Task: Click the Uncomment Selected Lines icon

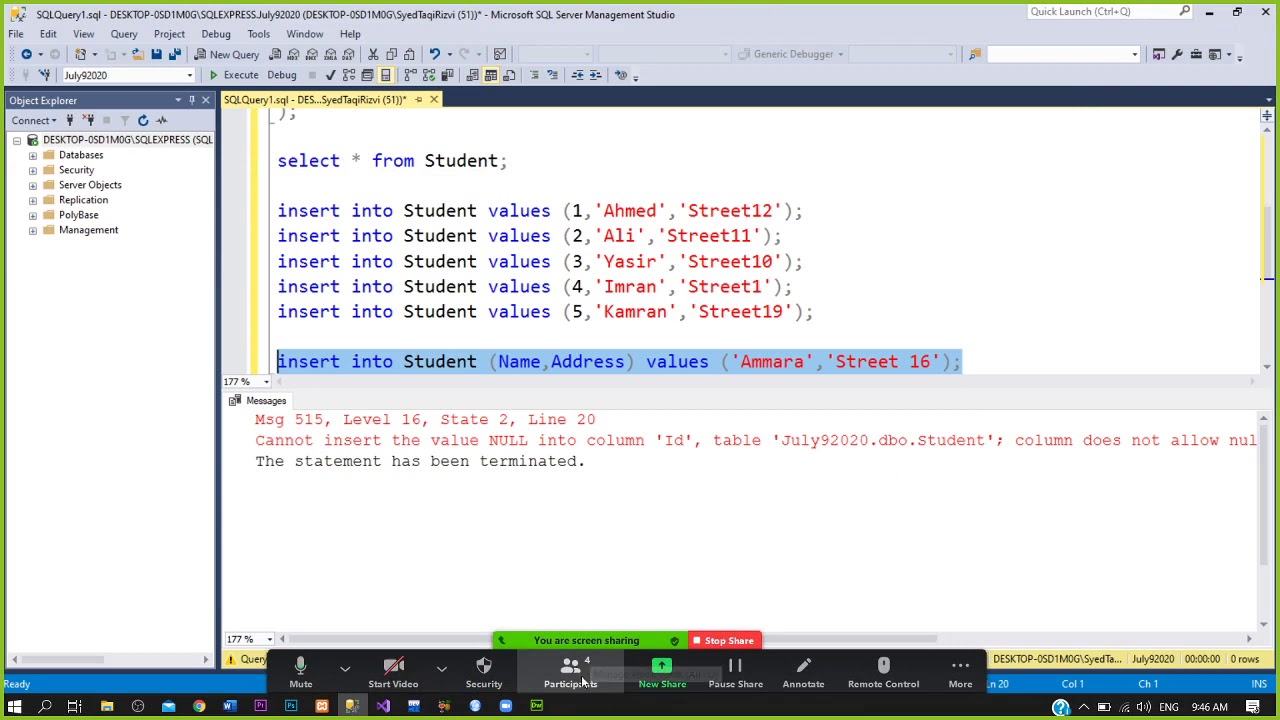Action: point(553,75)
